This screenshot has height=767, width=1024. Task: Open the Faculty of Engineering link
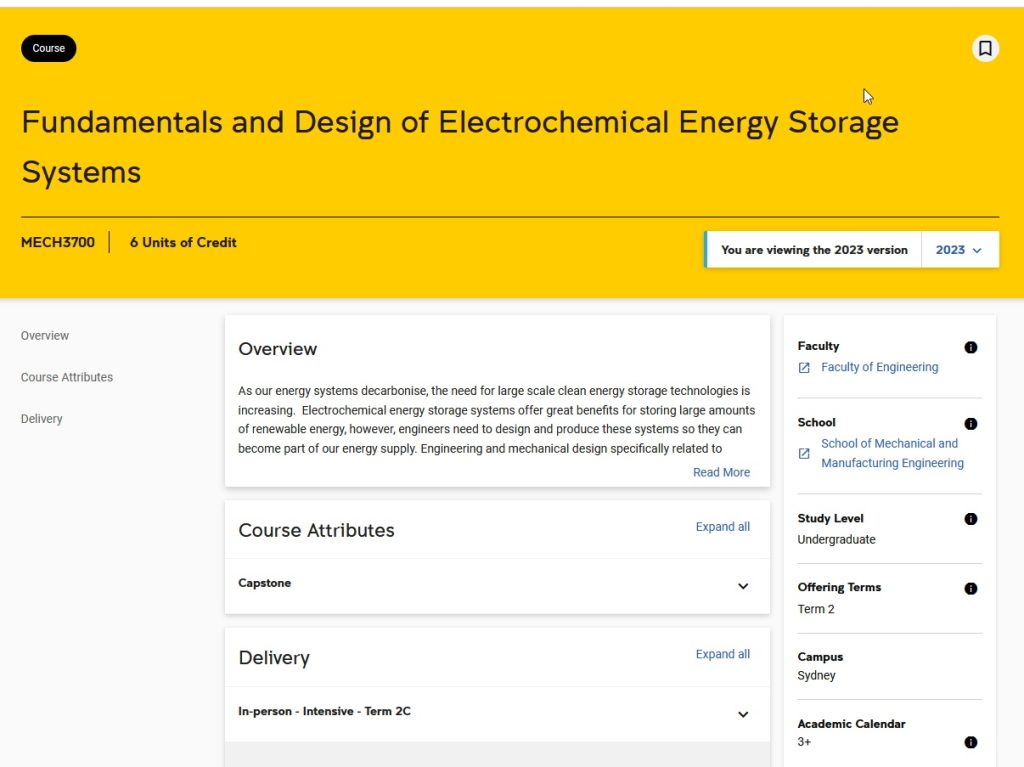[x=879, y=367]
